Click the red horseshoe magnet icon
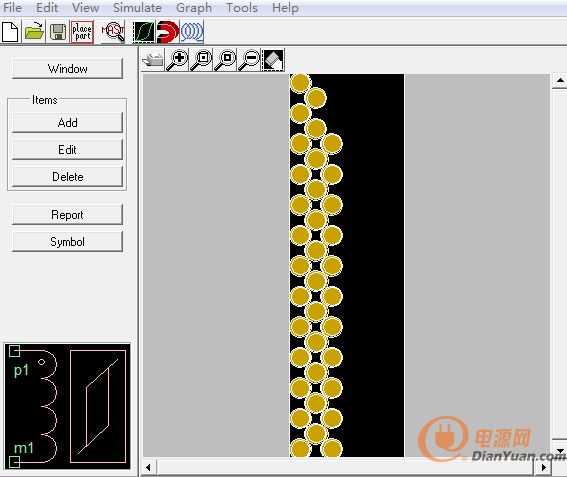Screen dimensions: 567x477 pyautogui.click(x=167, y=32)
